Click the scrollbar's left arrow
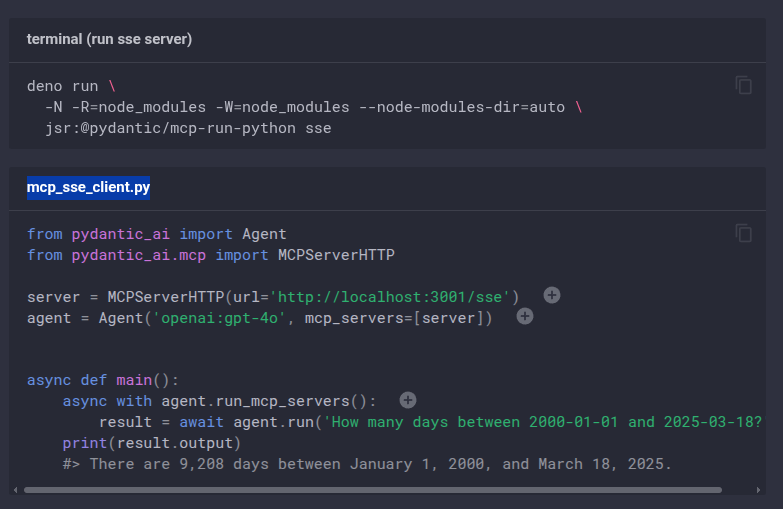This screenshot has height=509, width=783. click(15, 490)
